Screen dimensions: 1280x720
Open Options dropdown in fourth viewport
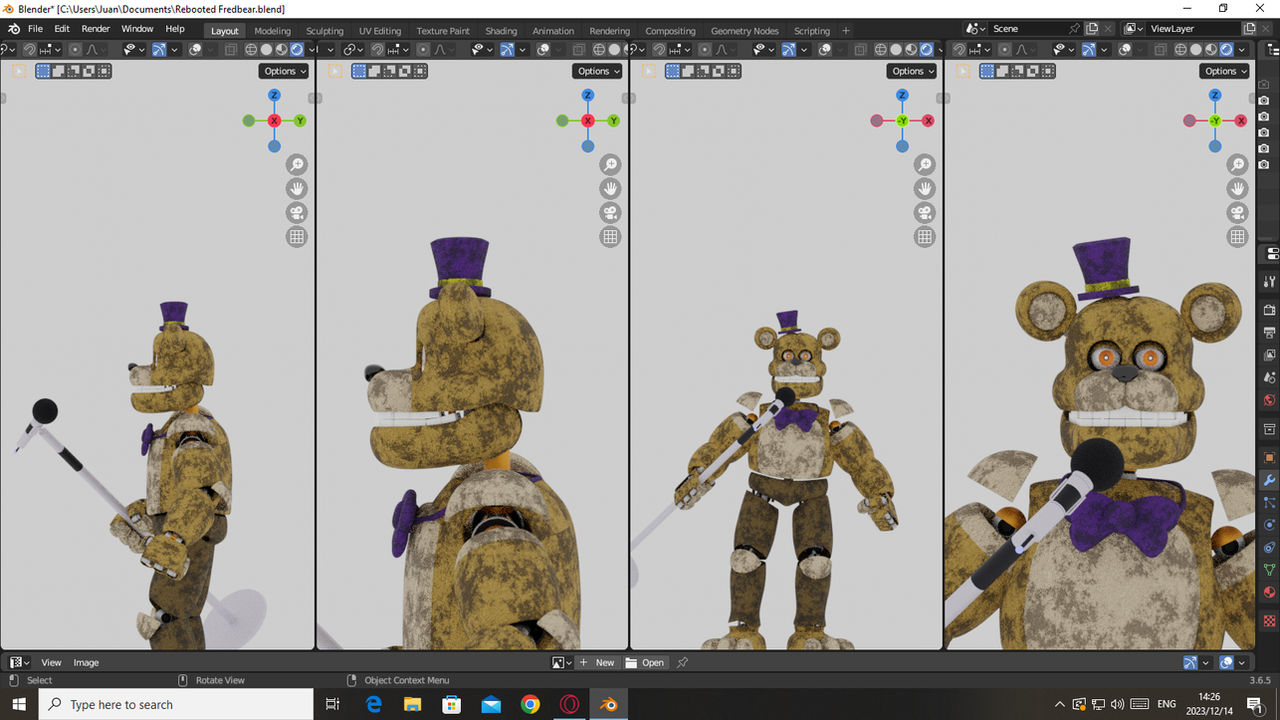1224,71
